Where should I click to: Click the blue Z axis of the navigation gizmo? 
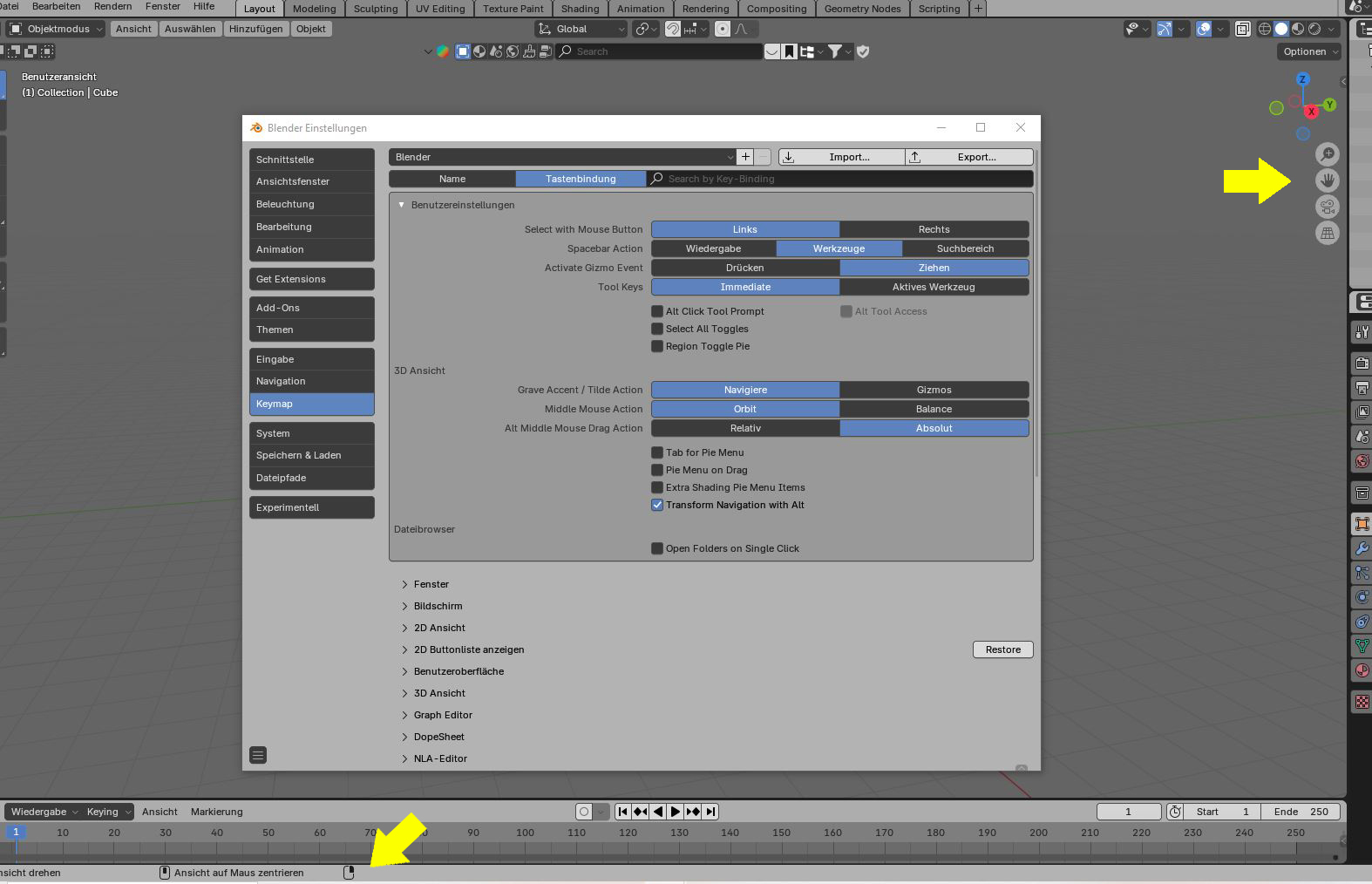pos(1303,79)
